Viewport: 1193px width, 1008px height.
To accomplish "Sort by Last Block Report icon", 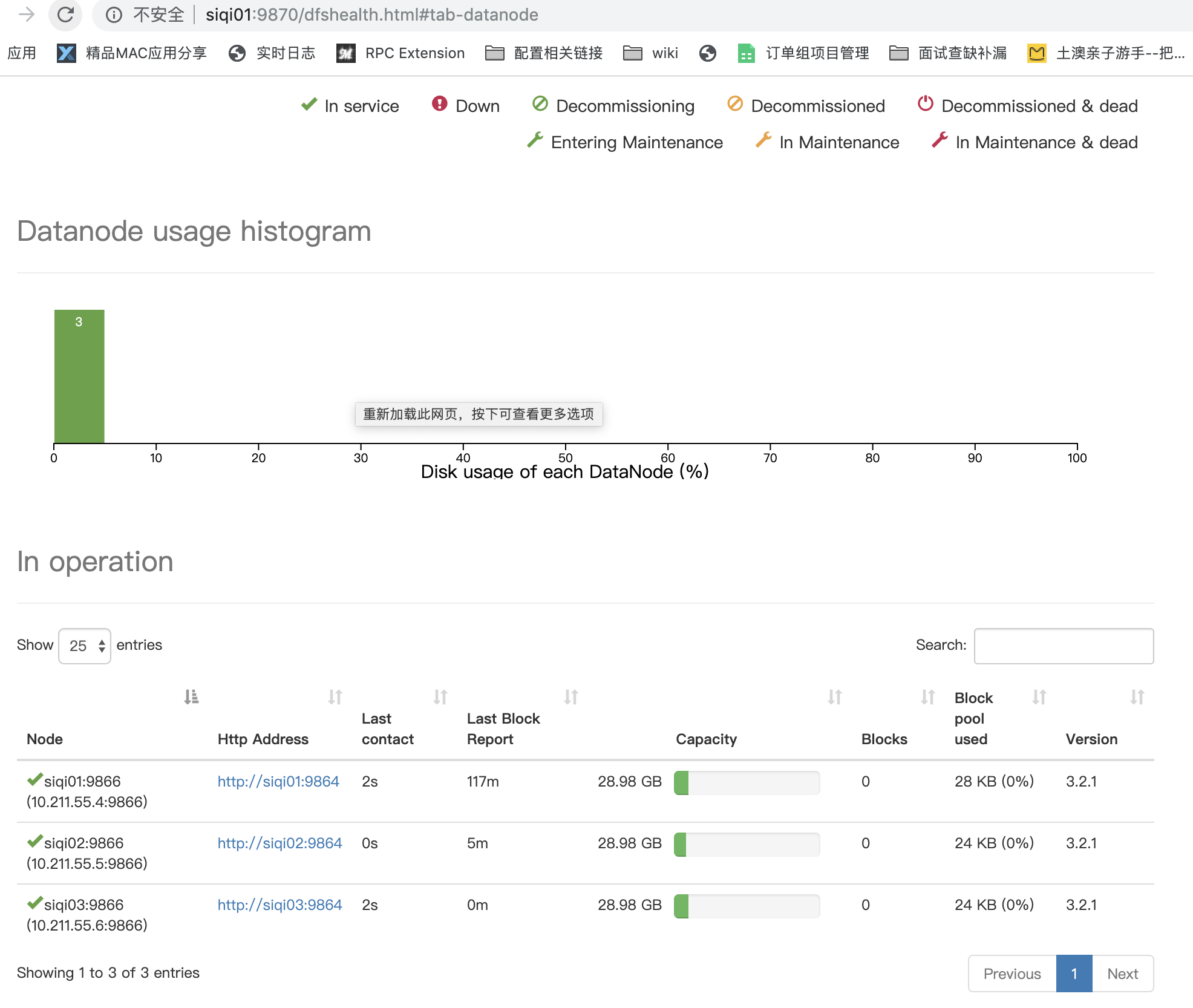I will tap(571, 697).
